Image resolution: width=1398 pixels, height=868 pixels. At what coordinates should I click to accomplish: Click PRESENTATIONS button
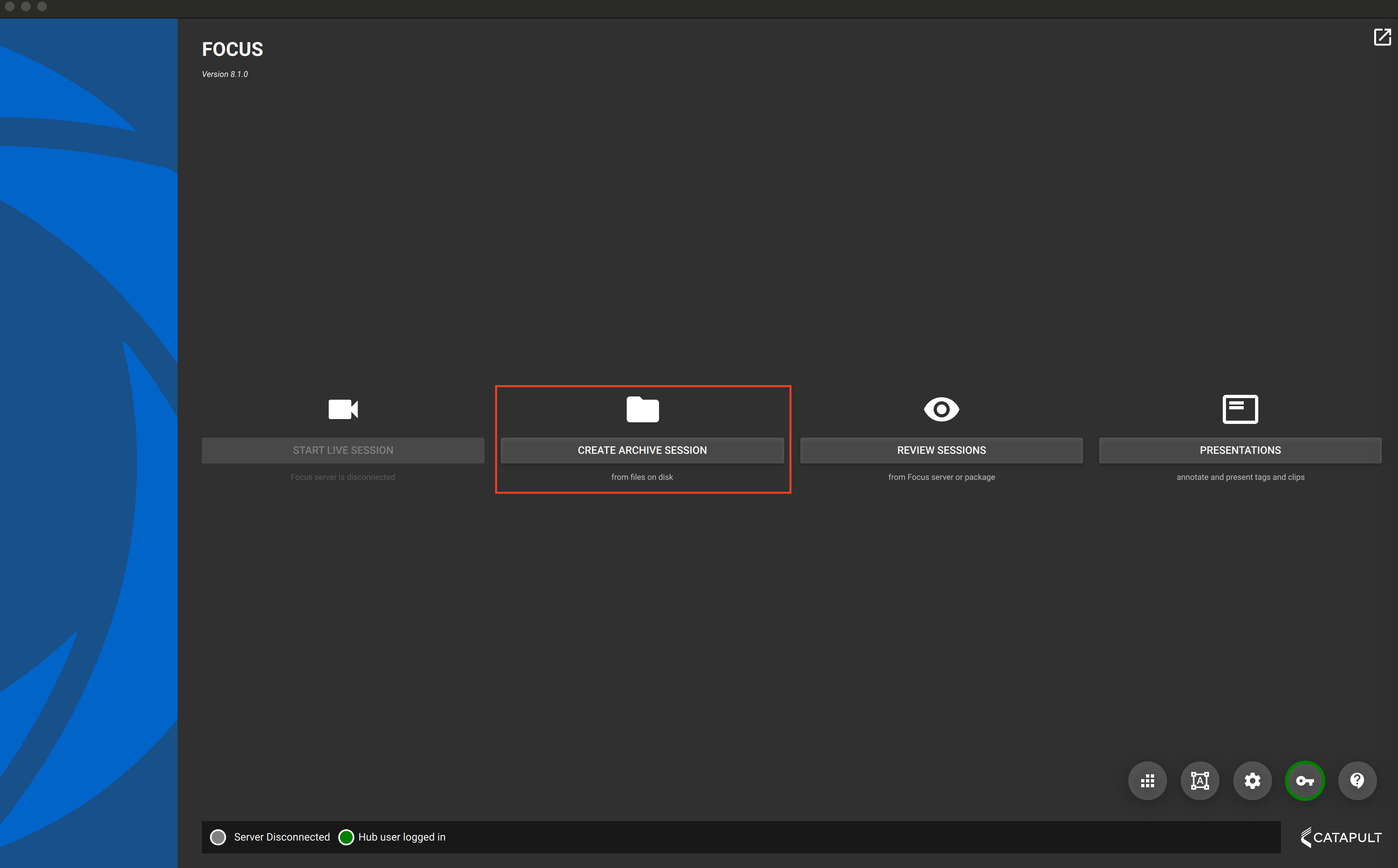tap(1240, 451)
